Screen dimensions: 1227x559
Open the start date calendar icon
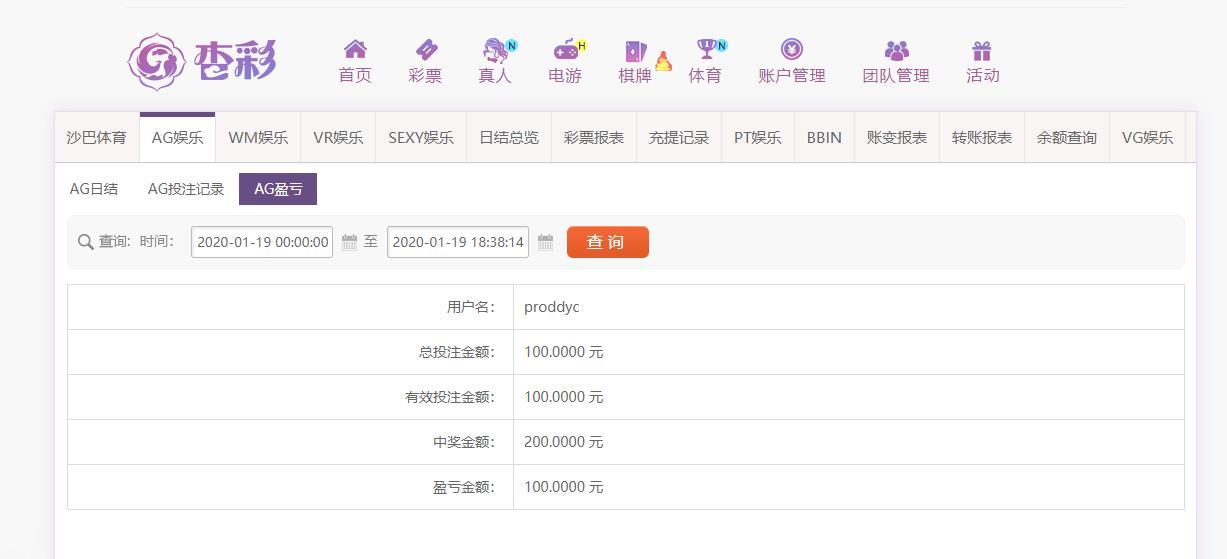click(349, 242)
